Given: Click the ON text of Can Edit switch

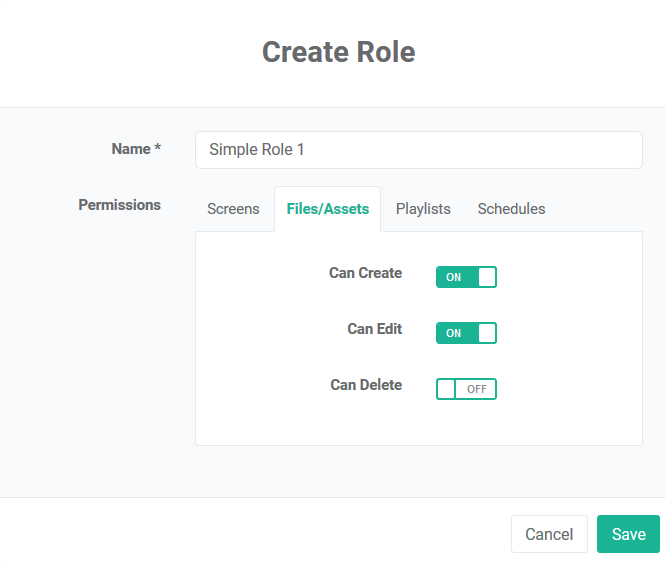Looking at the screenshot, I should point(453,333).
